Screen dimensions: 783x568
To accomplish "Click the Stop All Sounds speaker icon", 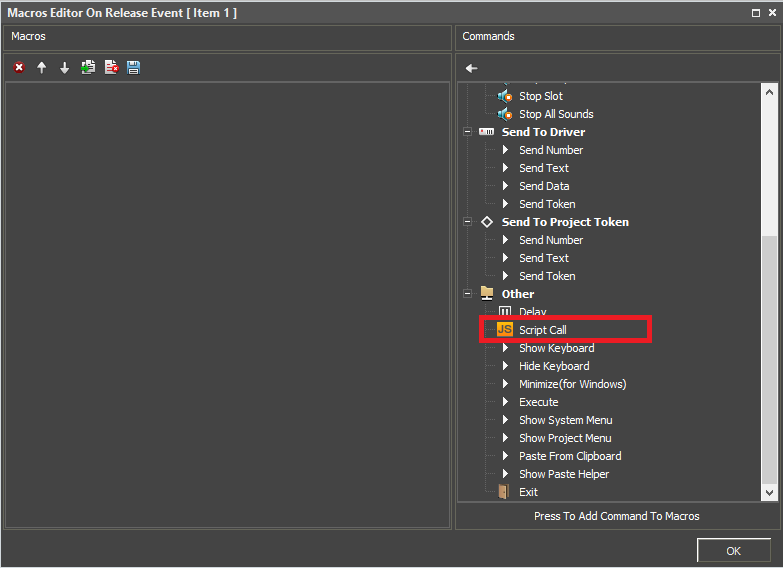I will [505, 114].
